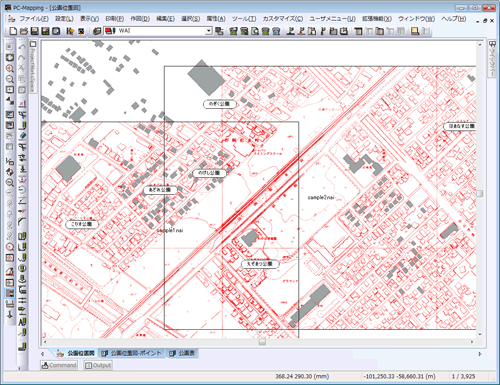Screen dimensions: 500x385
Task: Click the Open folder icon in top toolbar
Action: (x=24, y=31)
